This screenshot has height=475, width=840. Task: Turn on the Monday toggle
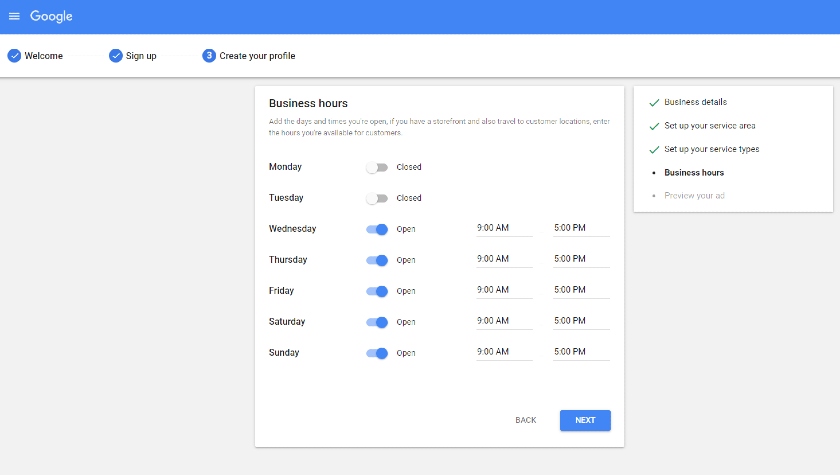(x=377, y=168)
